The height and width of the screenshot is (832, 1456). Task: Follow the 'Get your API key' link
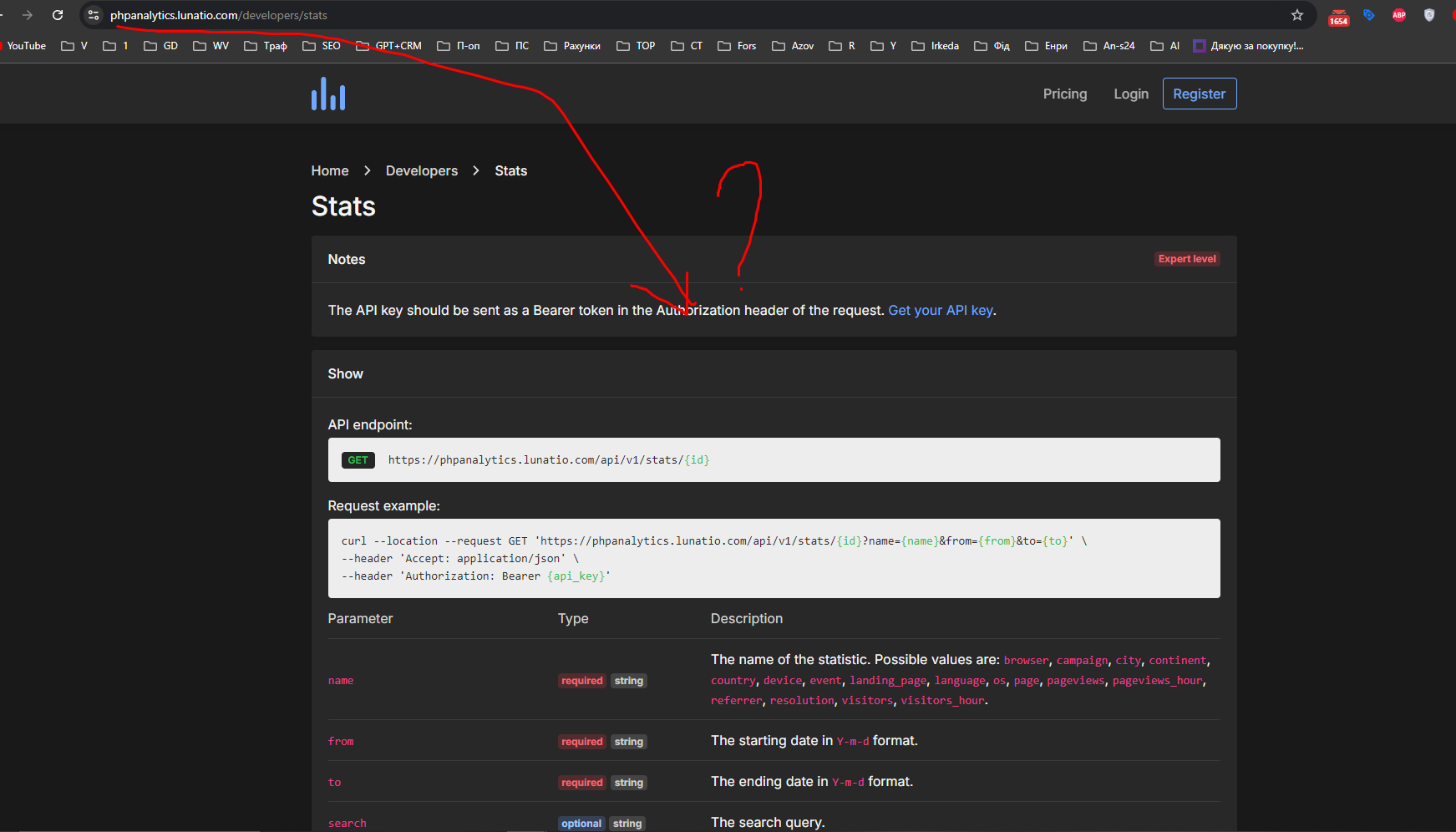[940, 310]
